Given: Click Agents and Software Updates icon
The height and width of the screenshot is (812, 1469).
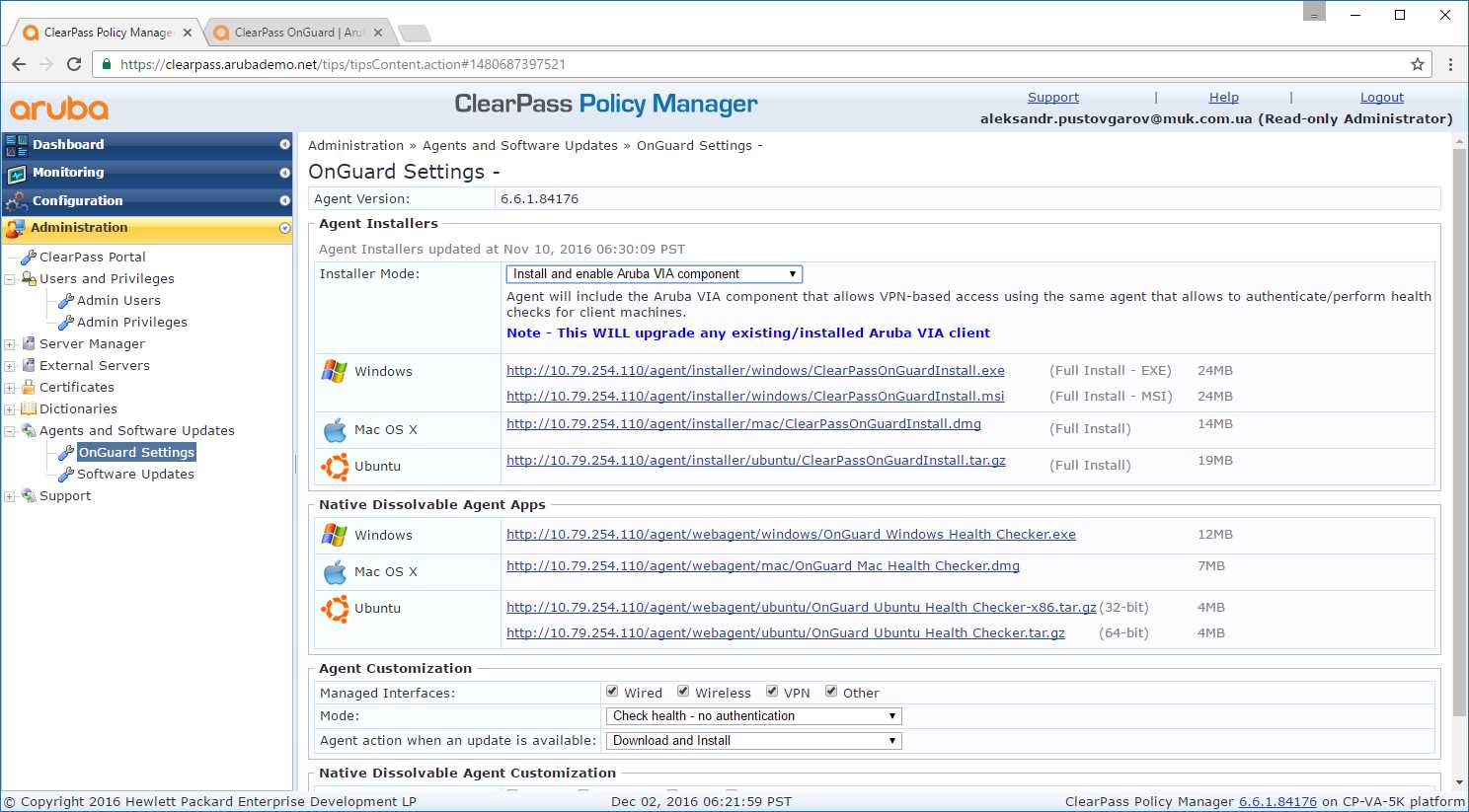Looking at the screenshot, I should (x=29, y=430).
